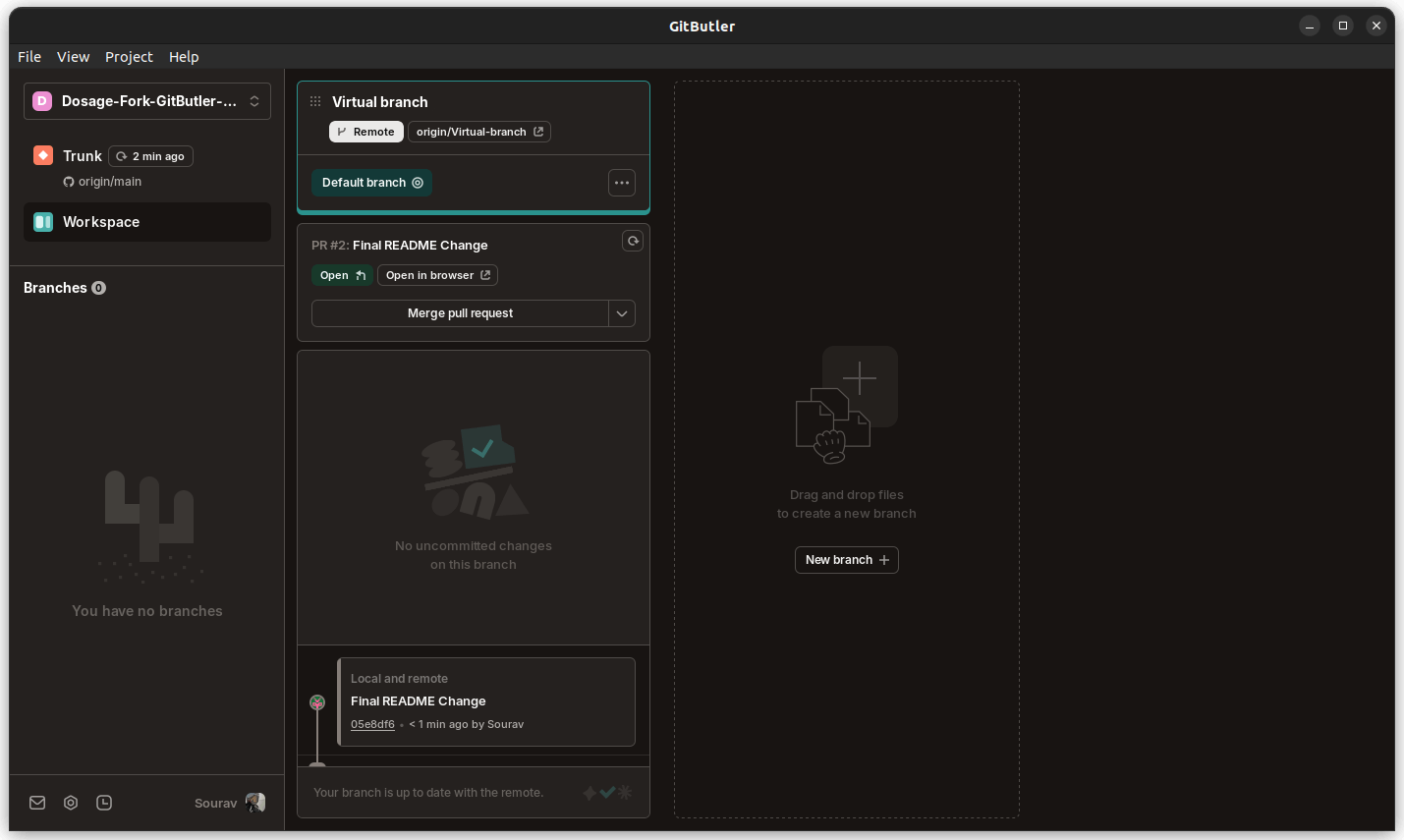1404x840 pixels.
Task: Toggle the Default branch setting
Action: pyautogui.click(x=418, y=182)
